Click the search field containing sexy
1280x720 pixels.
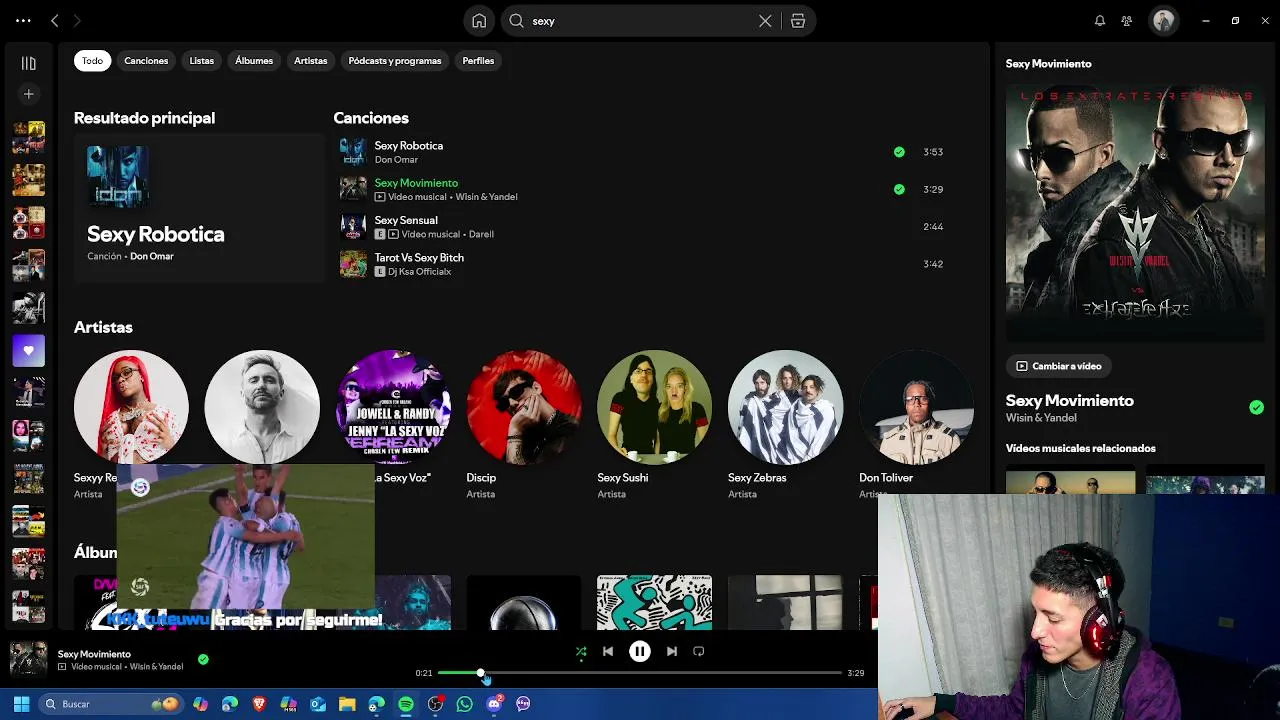[659, 21]
